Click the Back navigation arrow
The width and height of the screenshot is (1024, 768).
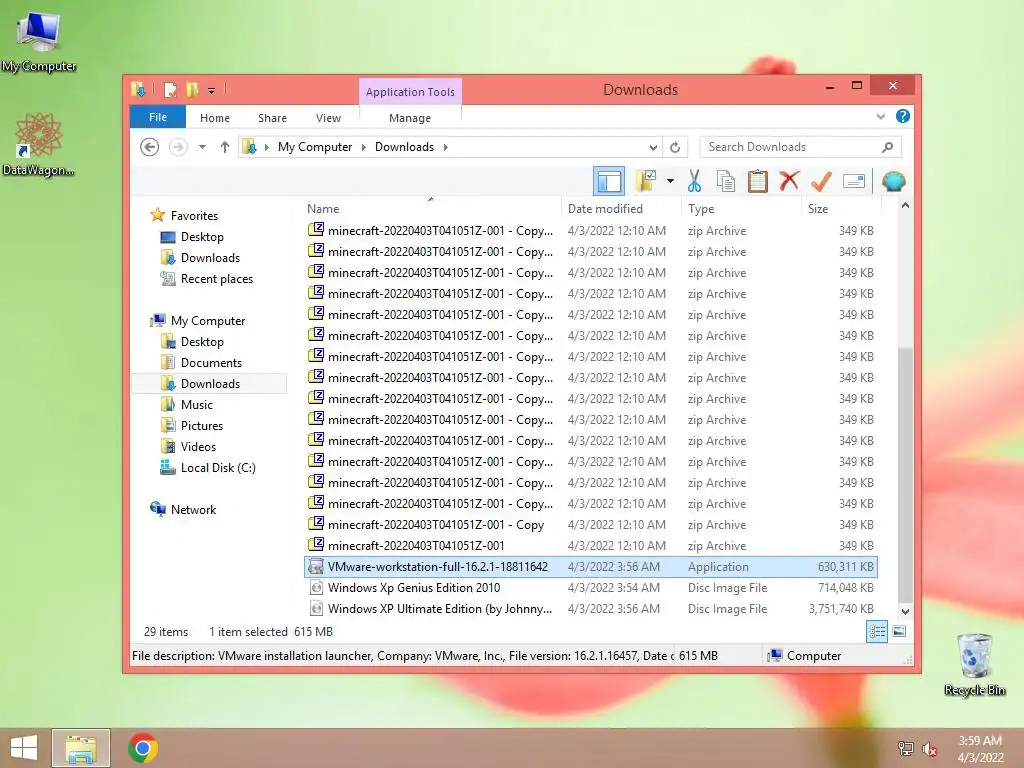(x=150, y=147)
